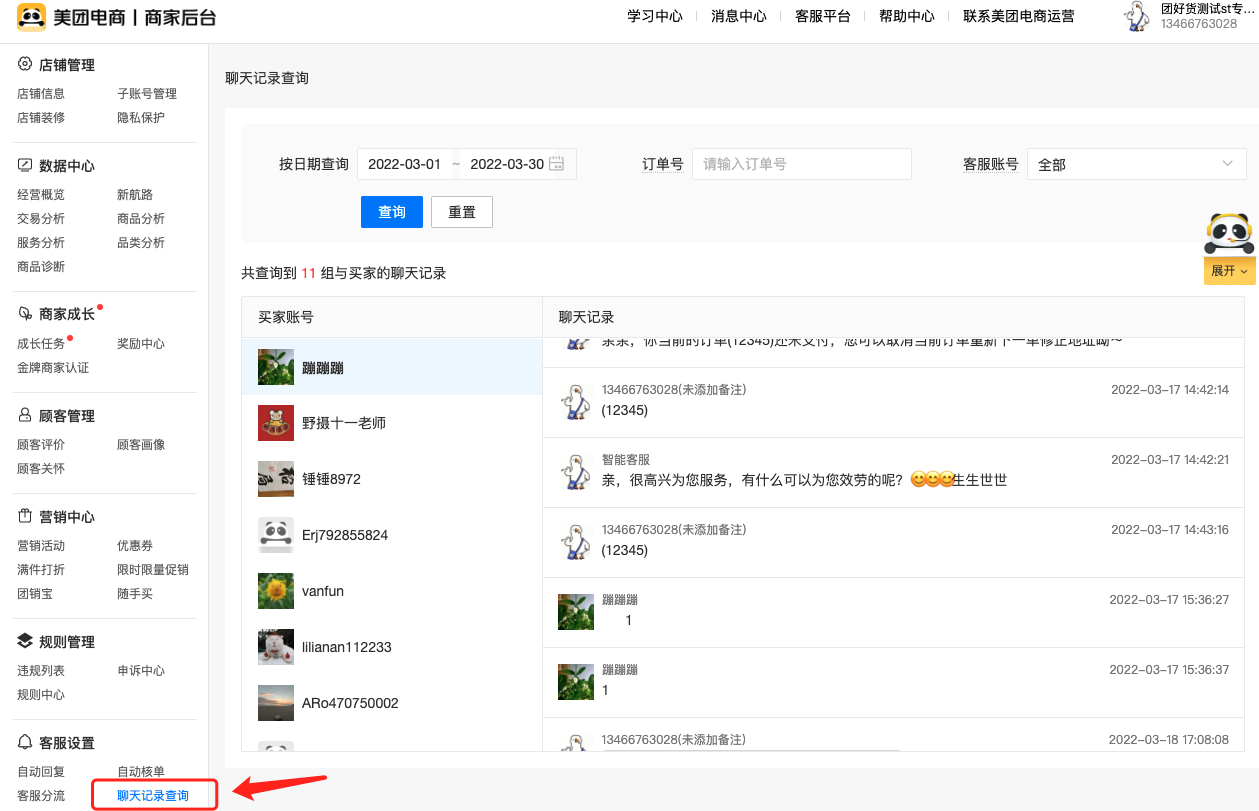Click the 顾客管理 person icon
1259x811 pixels.
pyautogui.click(x=26, y=415)
